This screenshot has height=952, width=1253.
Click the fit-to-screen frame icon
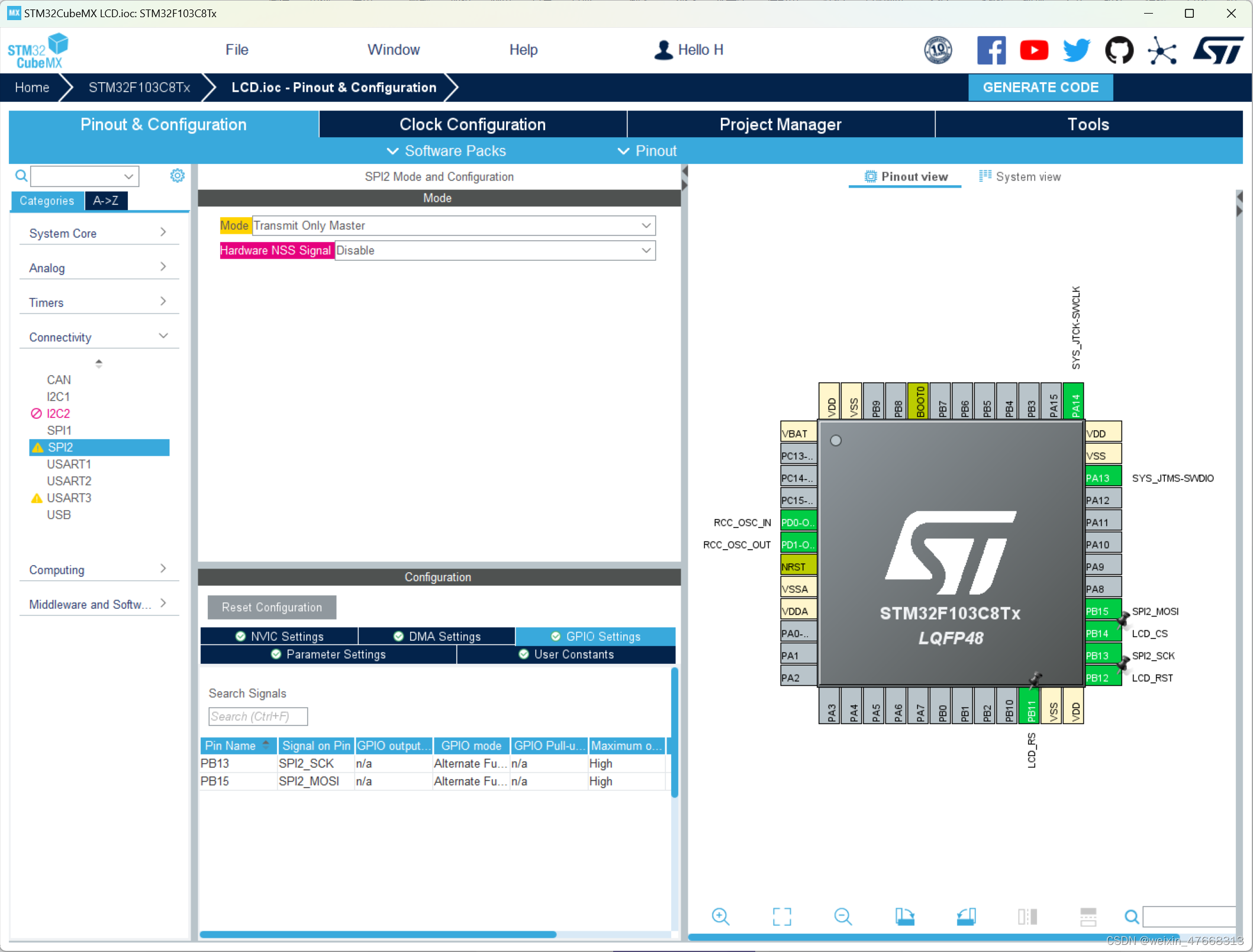click(782, 916)
